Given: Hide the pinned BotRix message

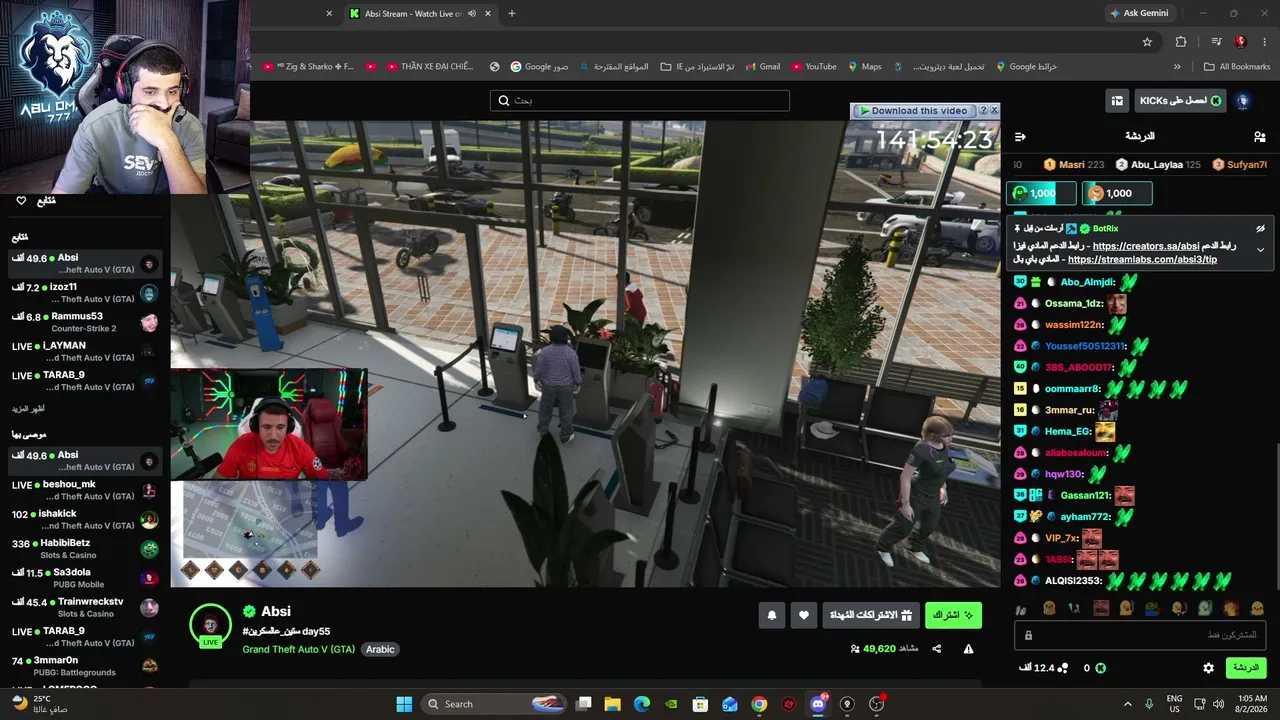Looking at the screenshot, I should 1261,229.
